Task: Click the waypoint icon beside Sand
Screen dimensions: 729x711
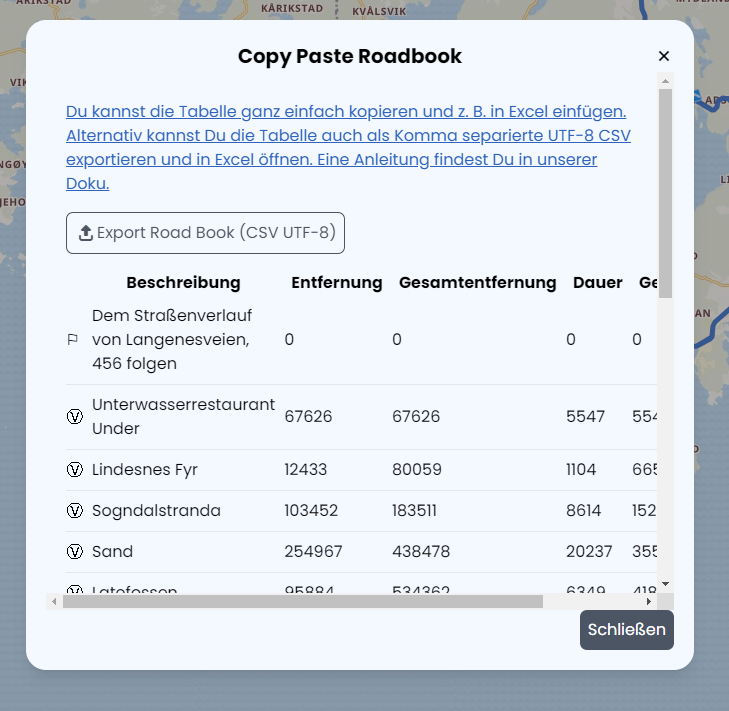Action: coord(74,552)
